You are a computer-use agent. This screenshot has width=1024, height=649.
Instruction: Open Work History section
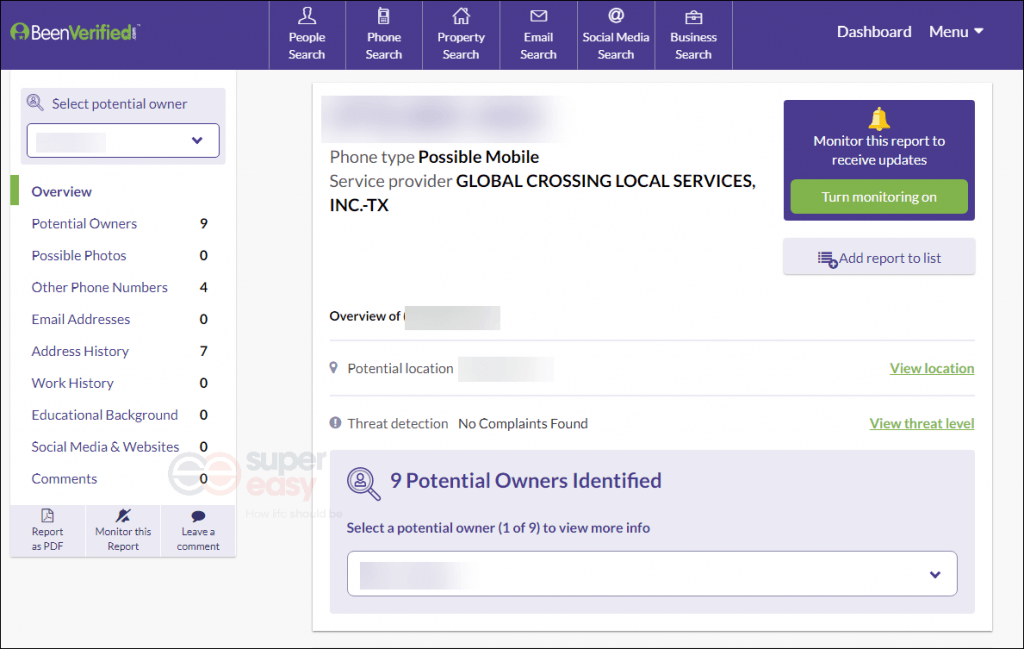72,383
